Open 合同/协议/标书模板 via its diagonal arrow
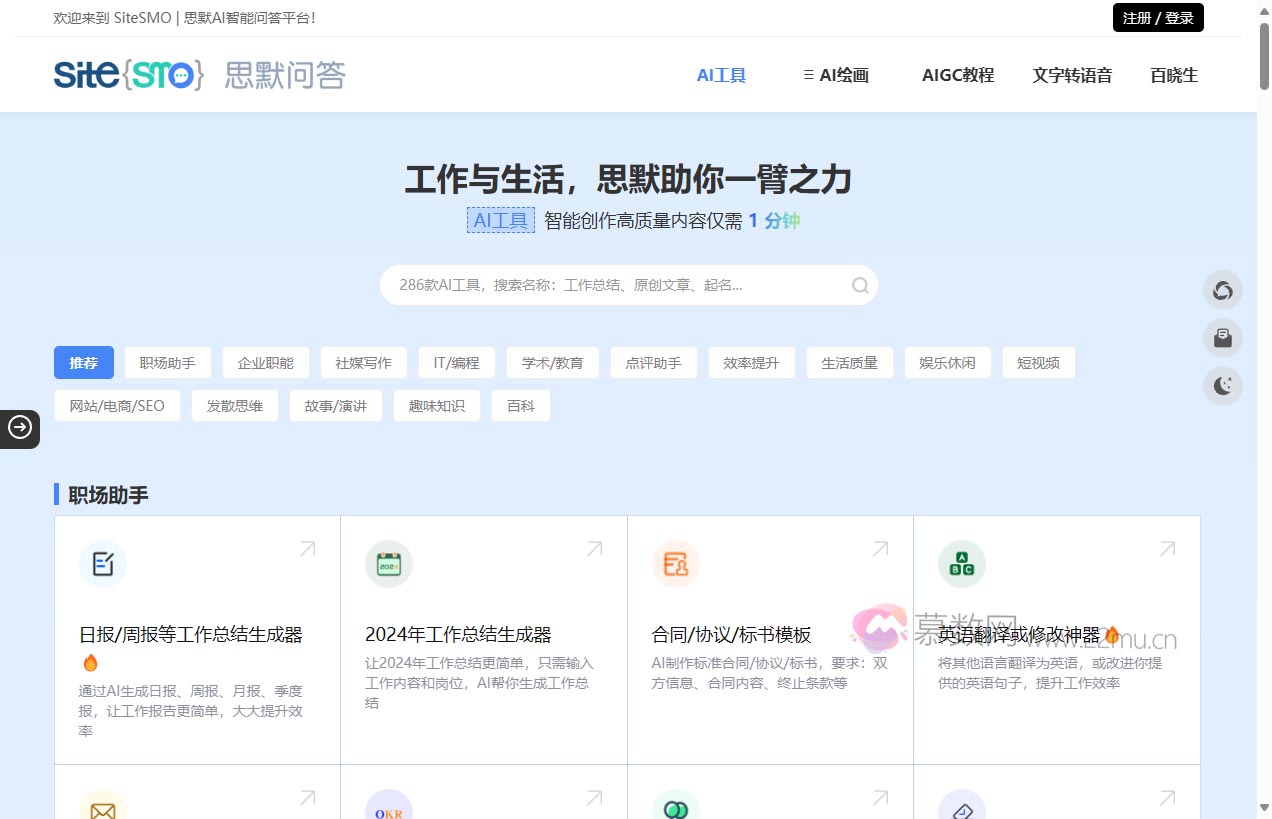The width and height of the screenshot is (1272, 819). [x=879, y=548]
